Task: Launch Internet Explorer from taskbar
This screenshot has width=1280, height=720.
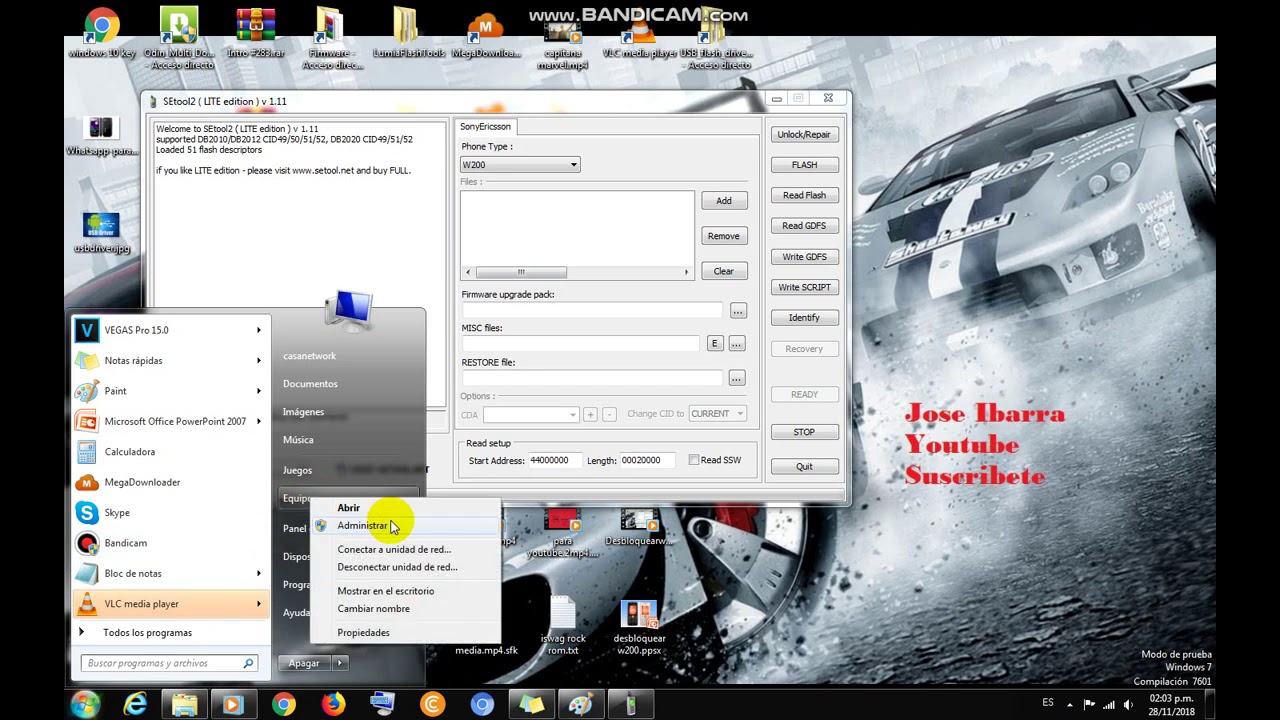Action: [x=135, y=705]
